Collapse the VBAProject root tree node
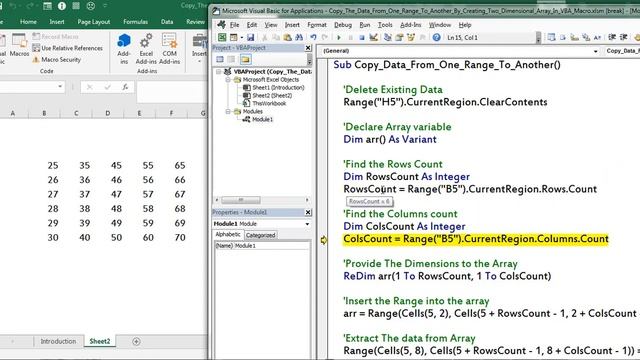The height and width of the screenshot is (360, 640). (219, 71)
